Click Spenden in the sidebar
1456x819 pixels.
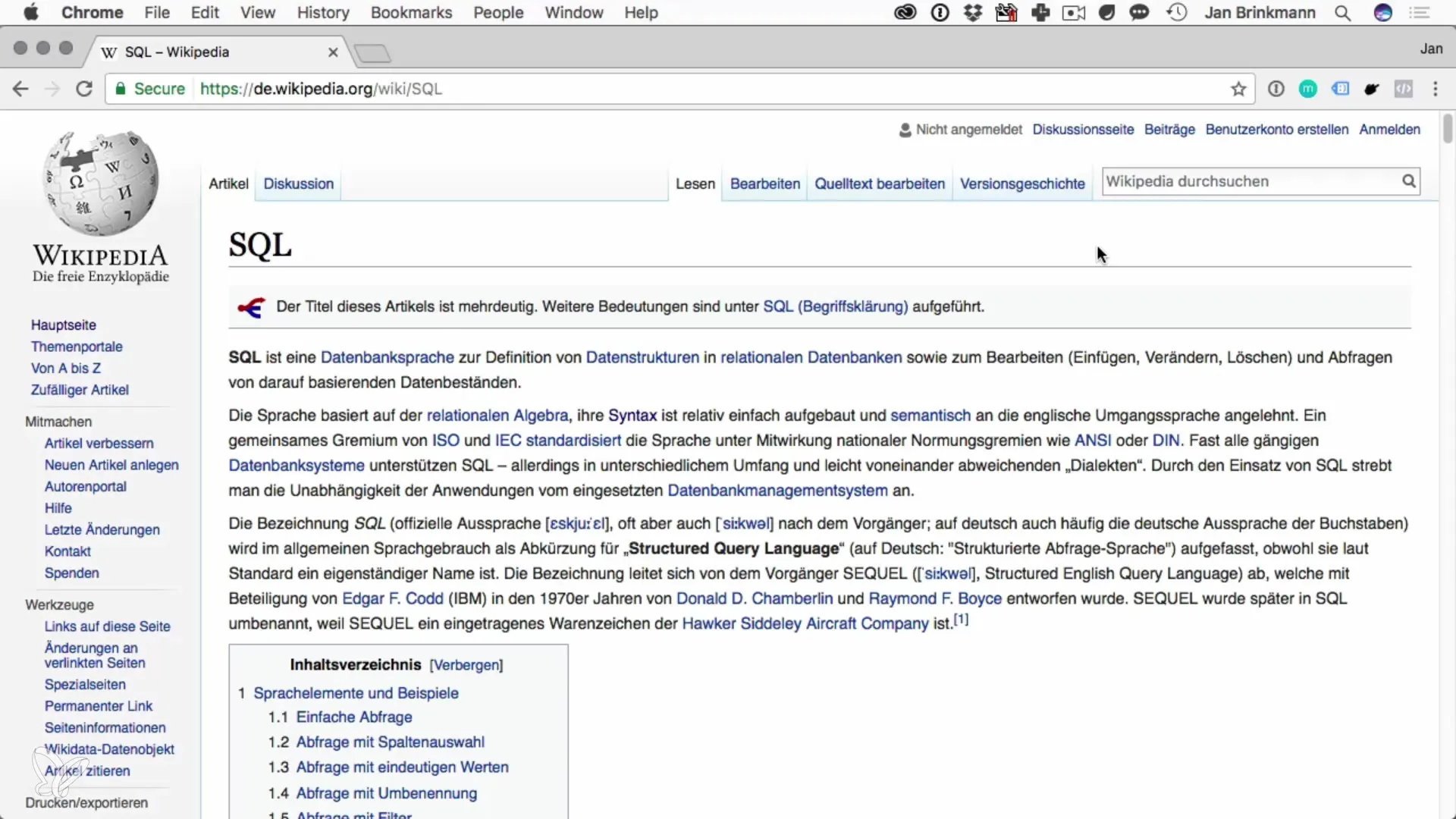[72, 573]
